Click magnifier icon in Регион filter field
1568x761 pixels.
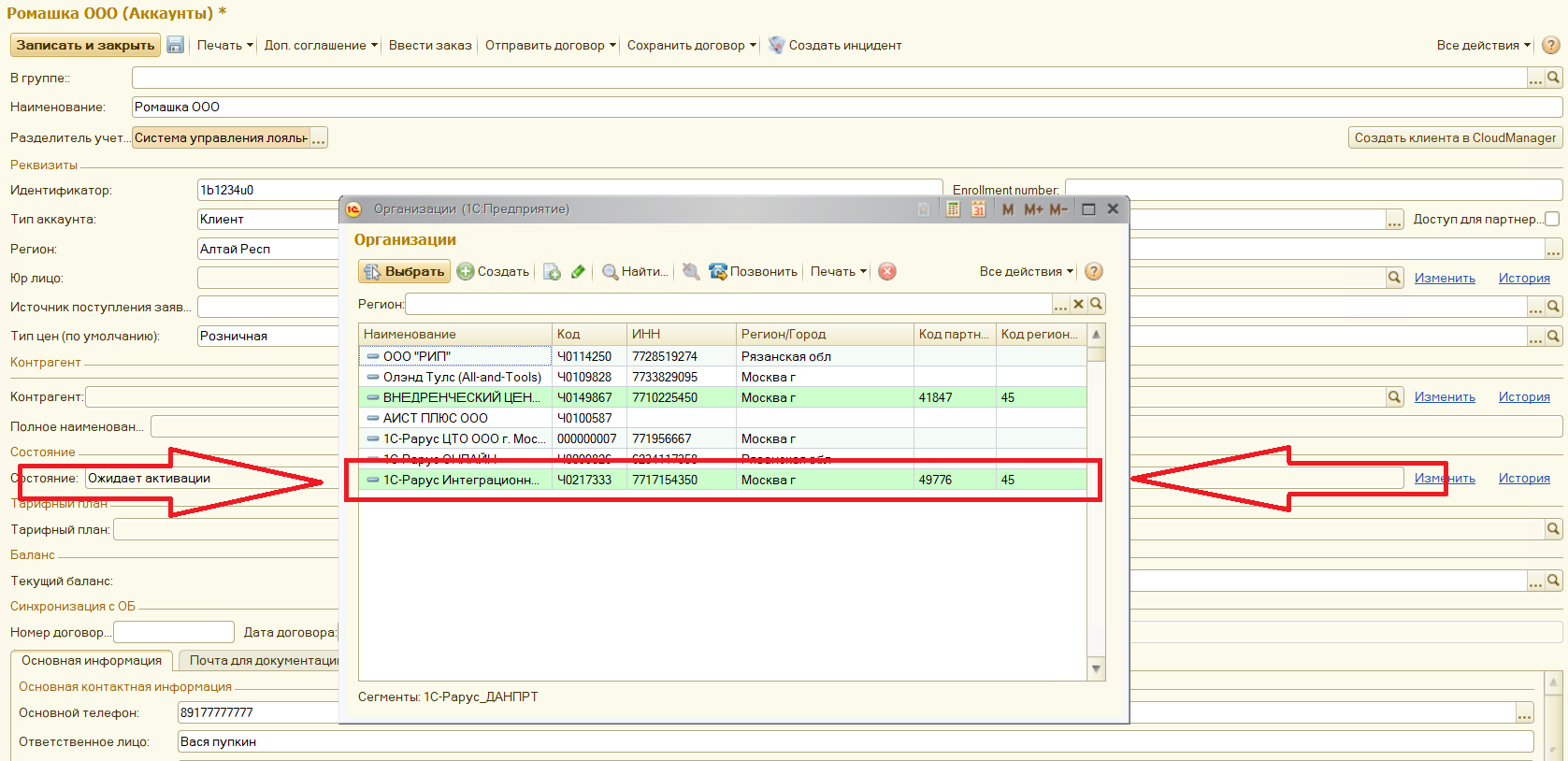point(1096,304)
